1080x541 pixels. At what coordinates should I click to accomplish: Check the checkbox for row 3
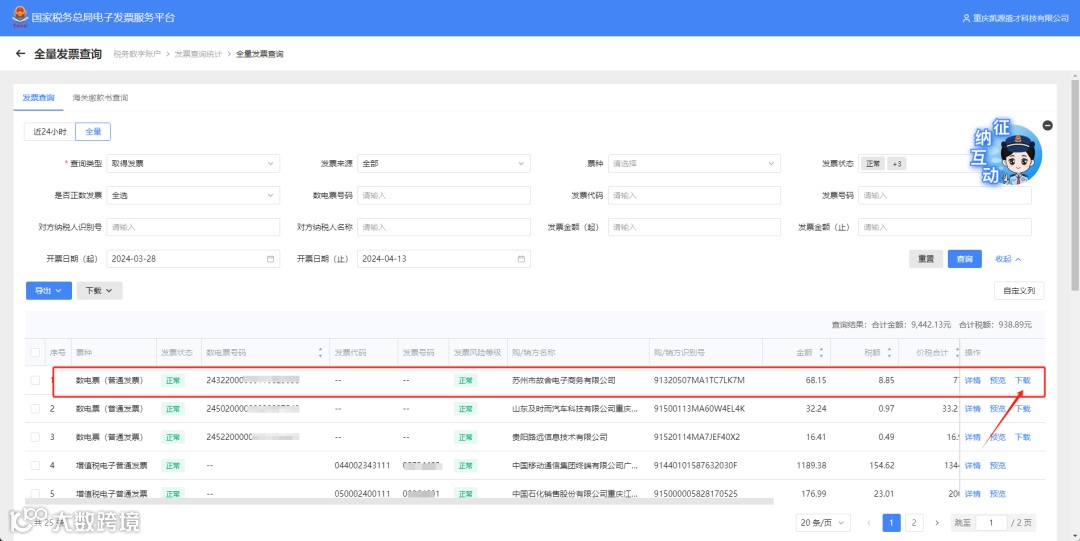tap(35, 437)
